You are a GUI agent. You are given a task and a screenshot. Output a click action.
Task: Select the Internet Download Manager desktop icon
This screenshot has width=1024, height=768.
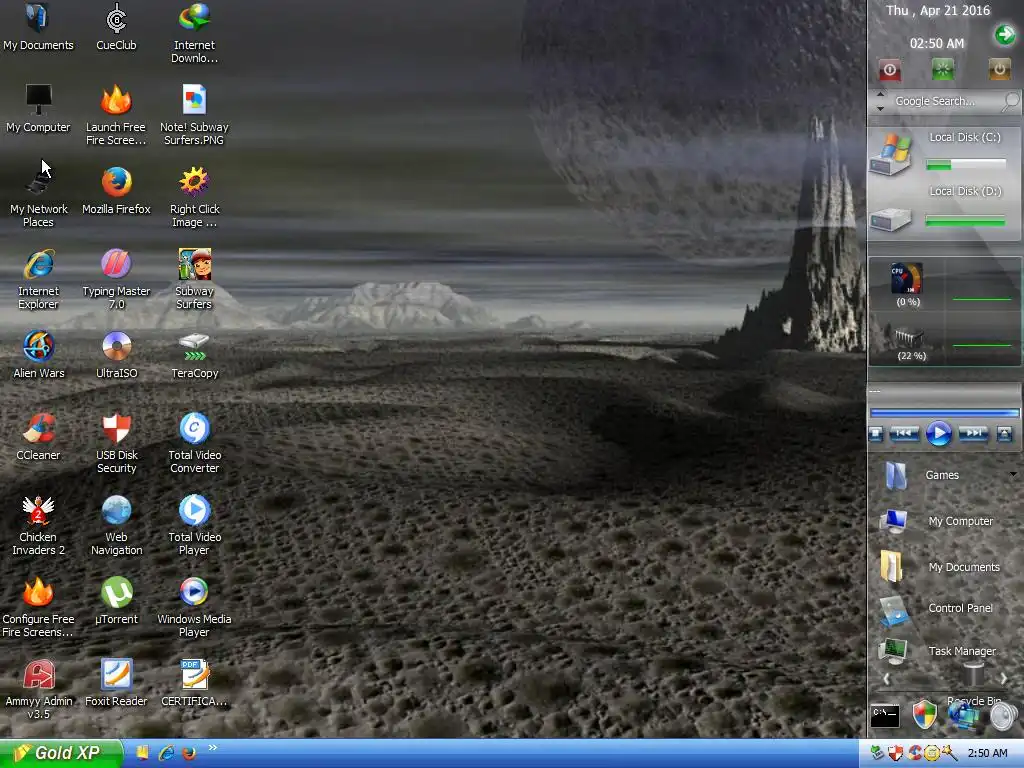(194, 33)
